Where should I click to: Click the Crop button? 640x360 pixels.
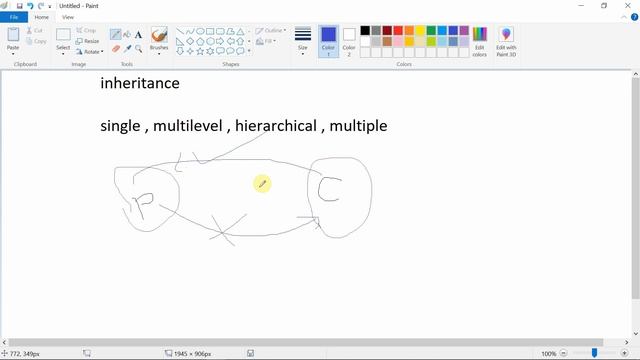point(86,31)
